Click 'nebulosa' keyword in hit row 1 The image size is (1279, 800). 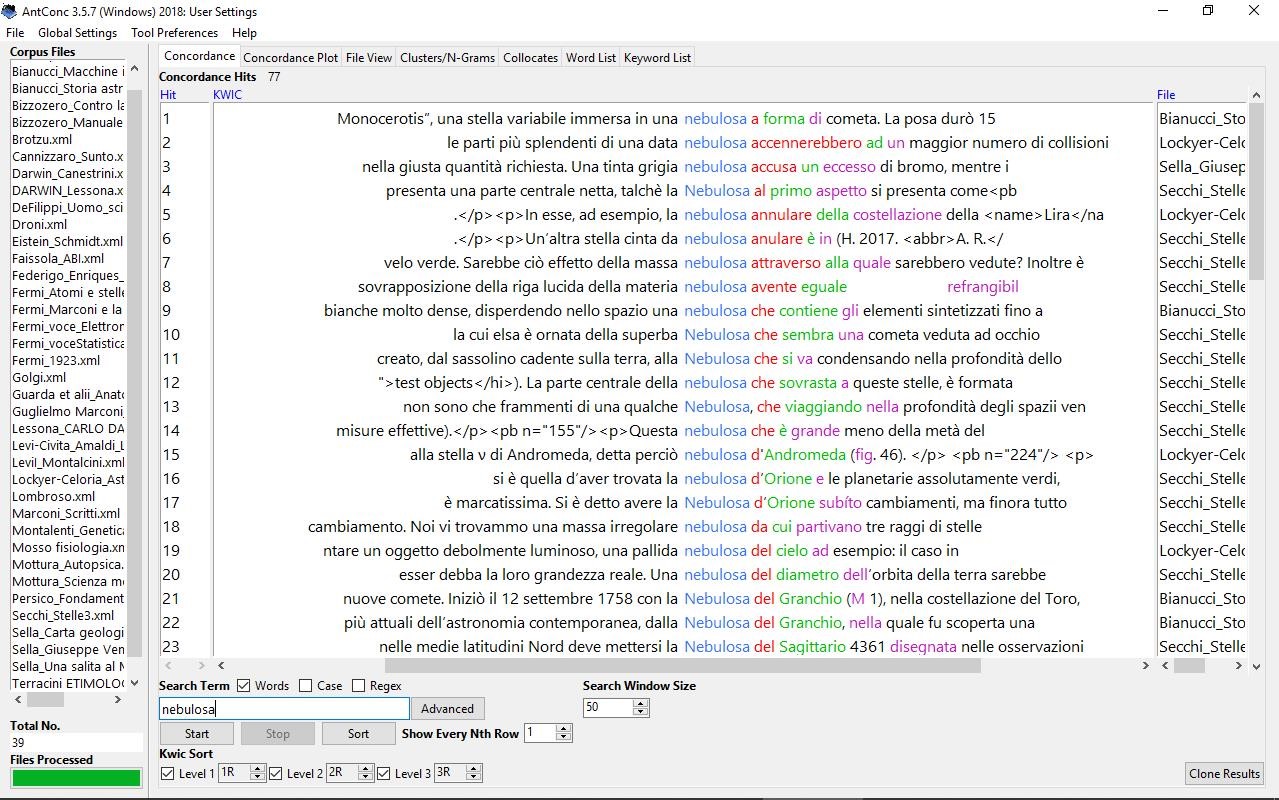(x=715, y=119)
